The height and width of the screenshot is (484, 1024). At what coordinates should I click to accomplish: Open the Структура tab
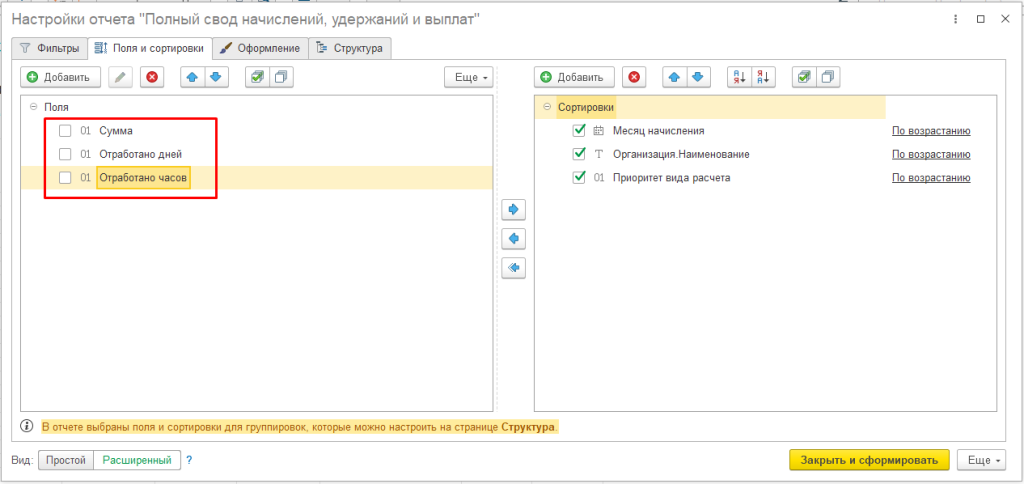point(350,47)
